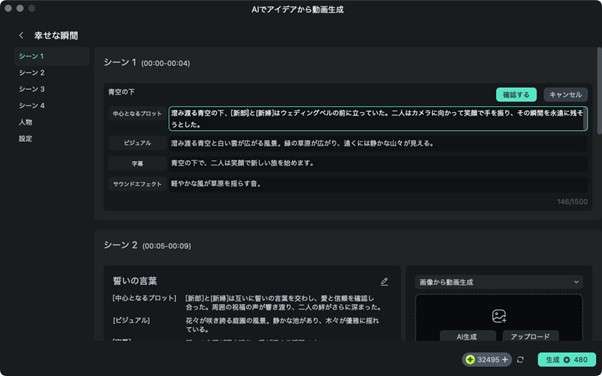Open the 設定 section in the sidebar
This screenshot has height=376, width=602.
[25, 139]
